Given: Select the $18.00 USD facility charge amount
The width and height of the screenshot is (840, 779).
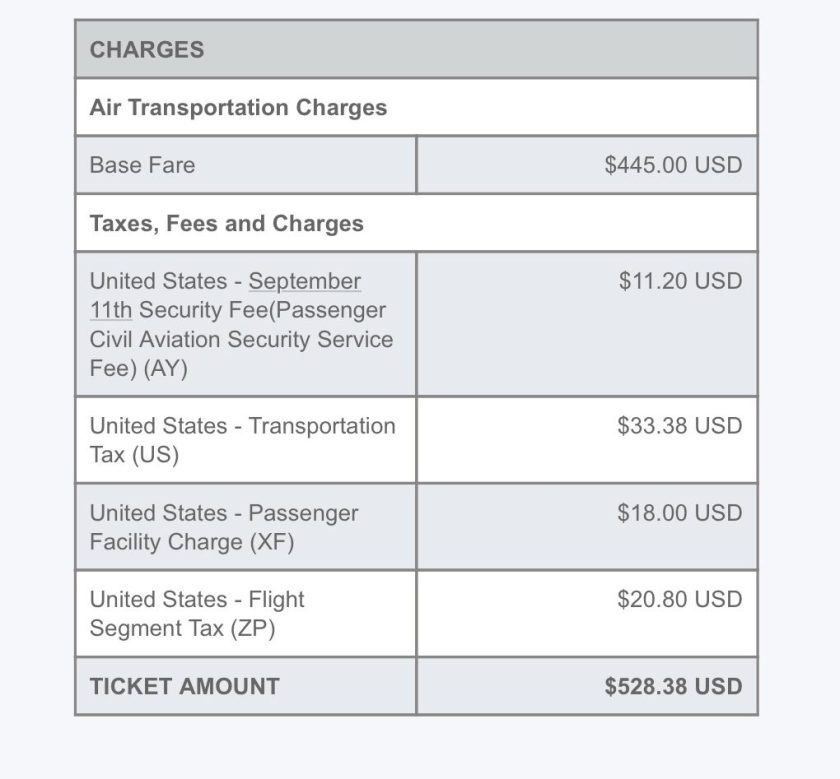Looking at the screenshot, I should [679, 513].
